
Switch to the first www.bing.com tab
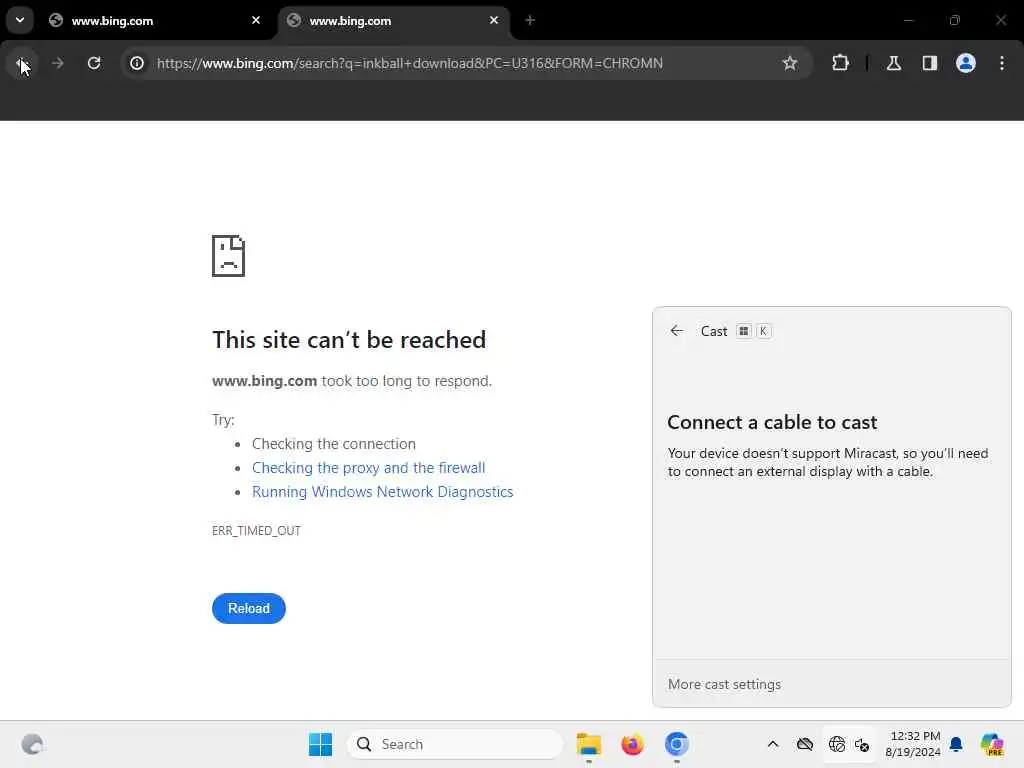pos(155,21)
